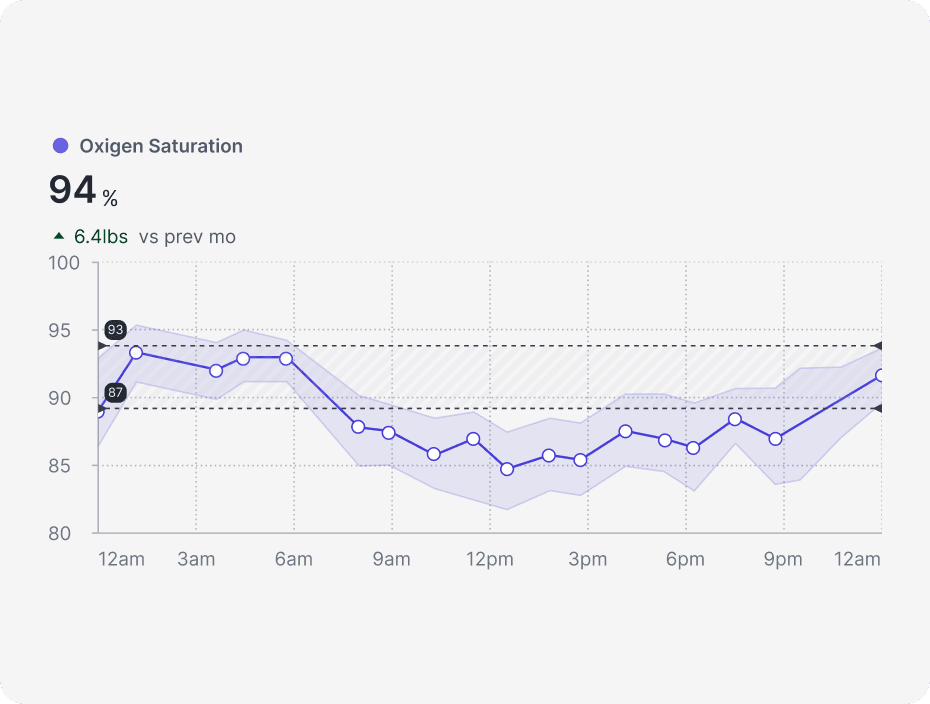The width and height of the screenshot is (930, 704).
Task: Click the "Oxigen Saturation" series title
Action: click(x=161, y=146)
